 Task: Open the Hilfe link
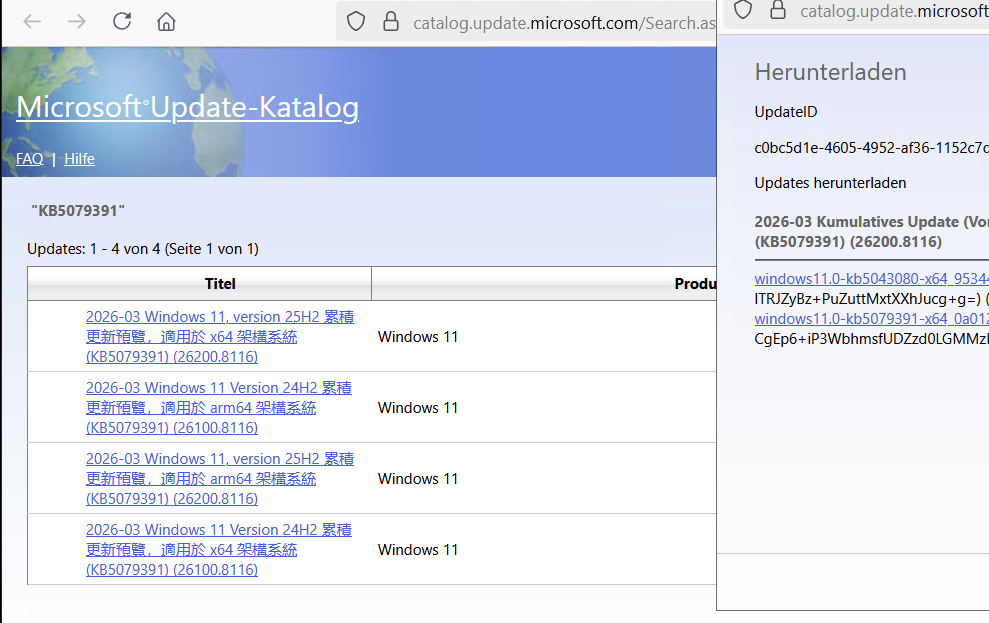(80, 159)
